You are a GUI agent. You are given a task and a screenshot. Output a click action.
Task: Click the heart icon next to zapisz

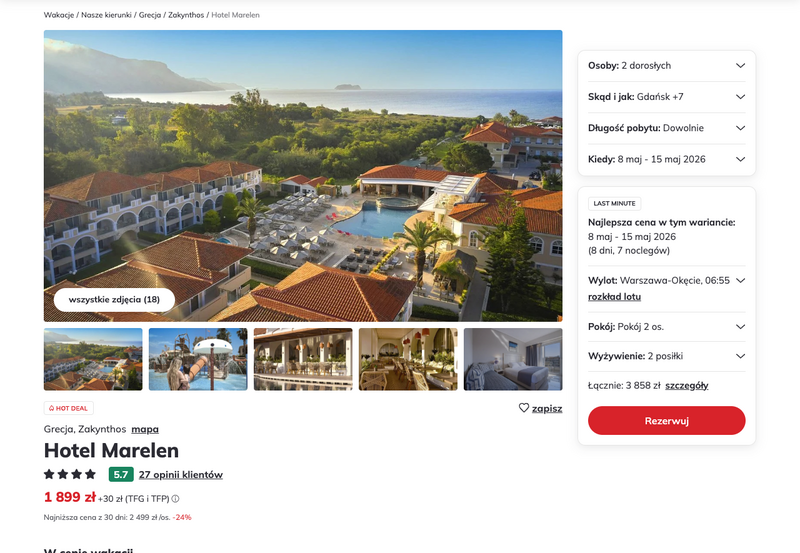[x=523, y=408]
